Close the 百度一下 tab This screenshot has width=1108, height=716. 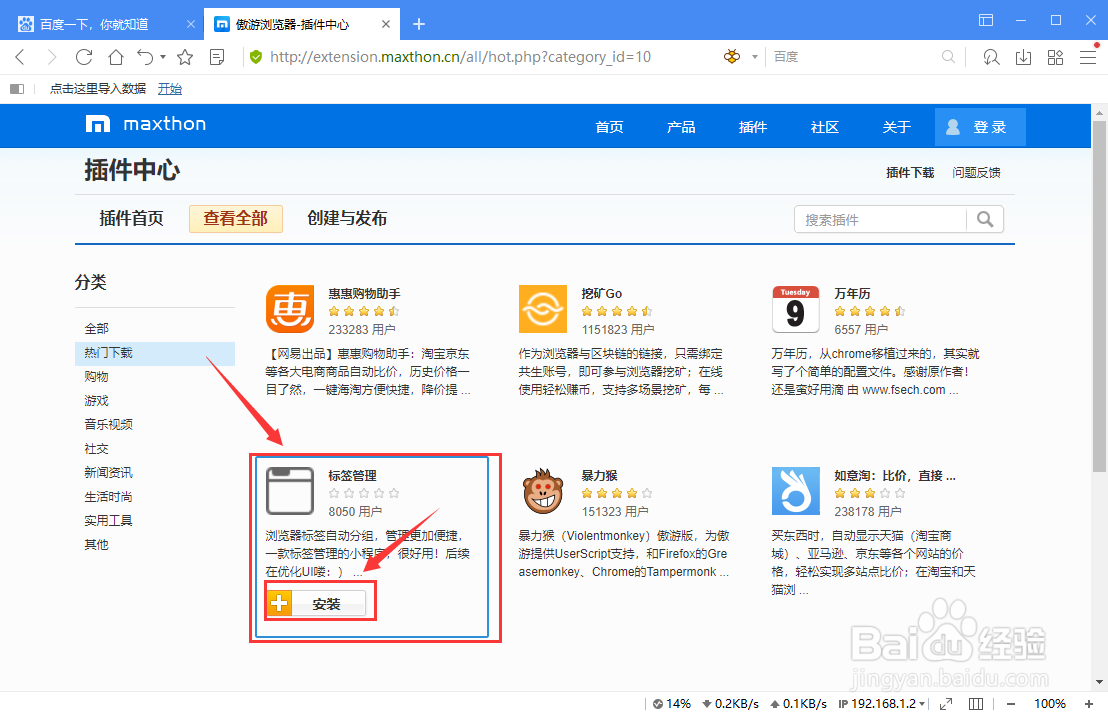(x=191, y=24)
